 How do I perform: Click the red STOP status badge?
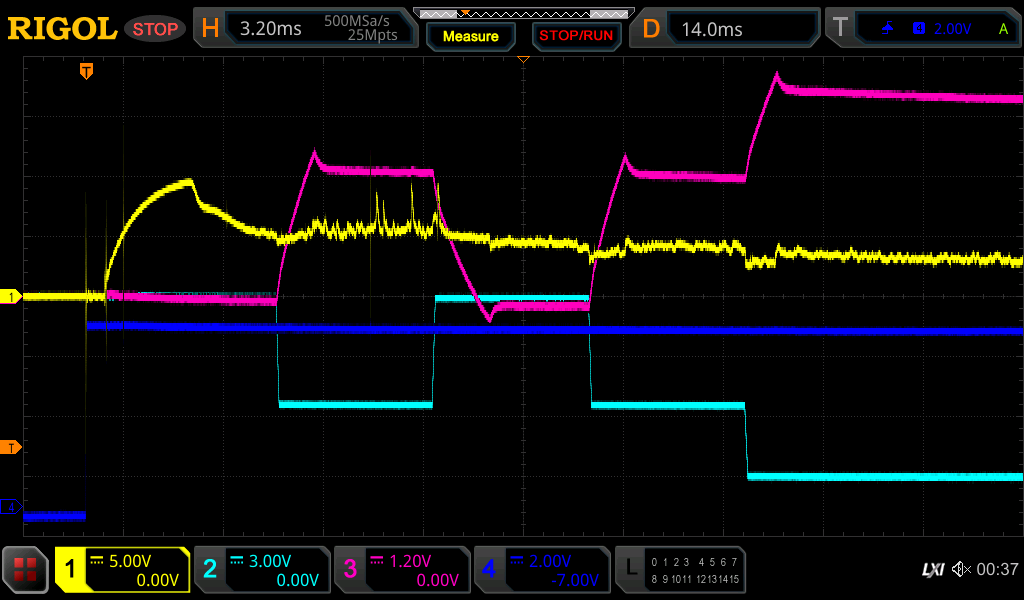(x=155, y=29)
